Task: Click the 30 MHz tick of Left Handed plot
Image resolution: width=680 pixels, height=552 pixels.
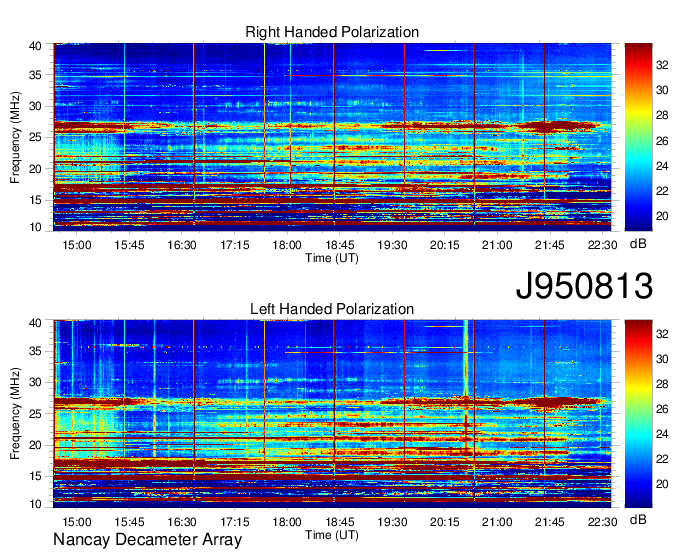Action: (x=35, y=382)
